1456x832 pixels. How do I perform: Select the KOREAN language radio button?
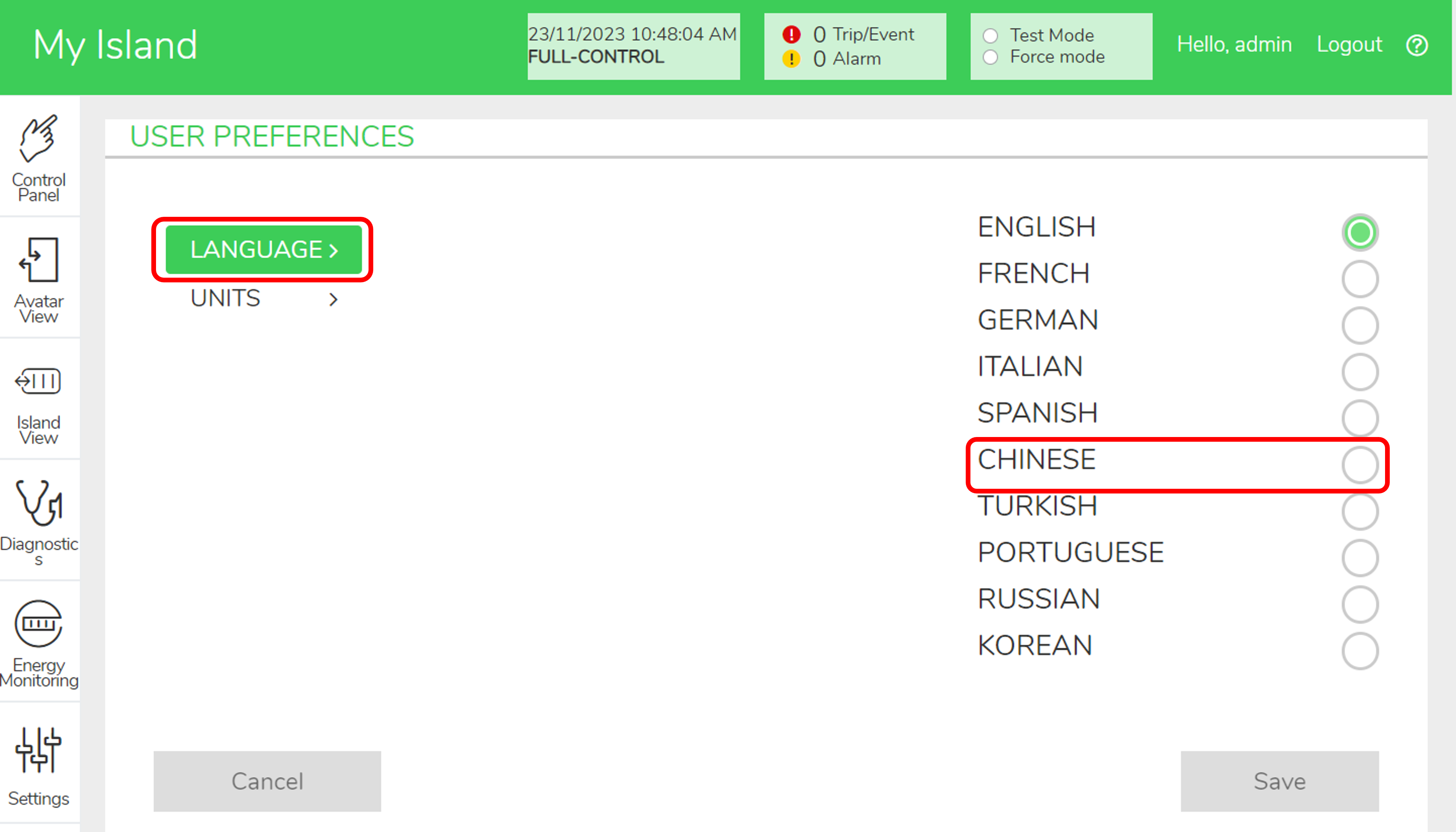(1359, 651)
